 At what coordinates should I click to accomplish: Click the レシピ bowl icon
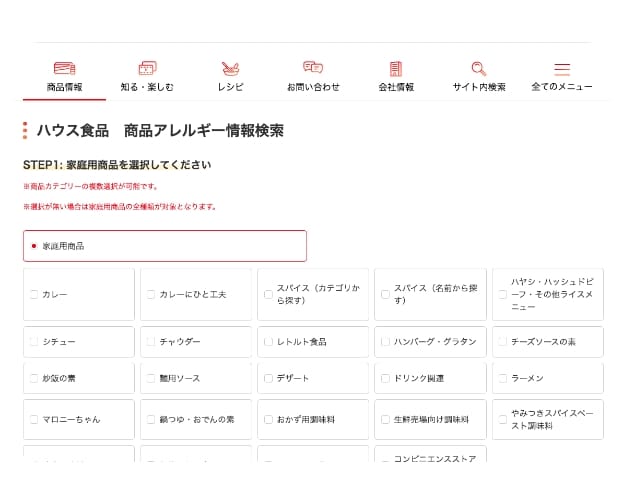point(230,69)
